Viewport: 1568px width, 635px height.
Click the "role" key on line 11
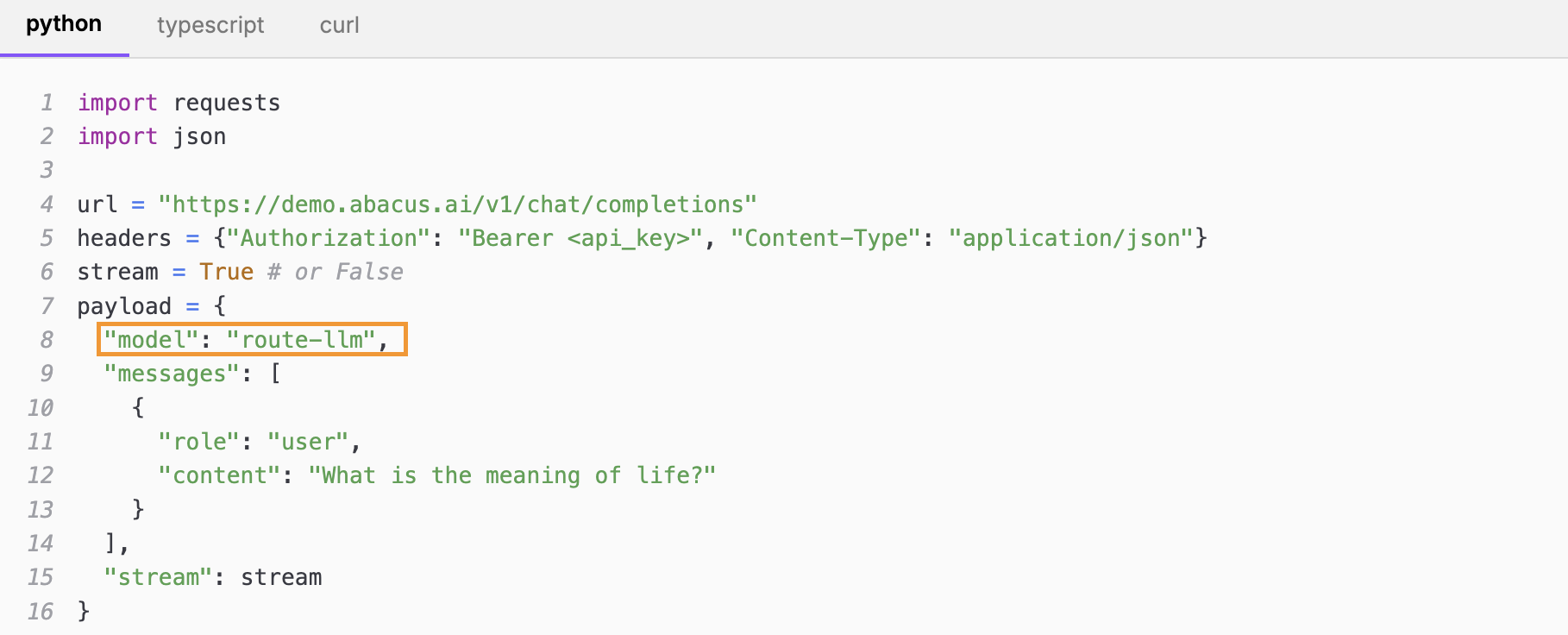pos(198,442)
